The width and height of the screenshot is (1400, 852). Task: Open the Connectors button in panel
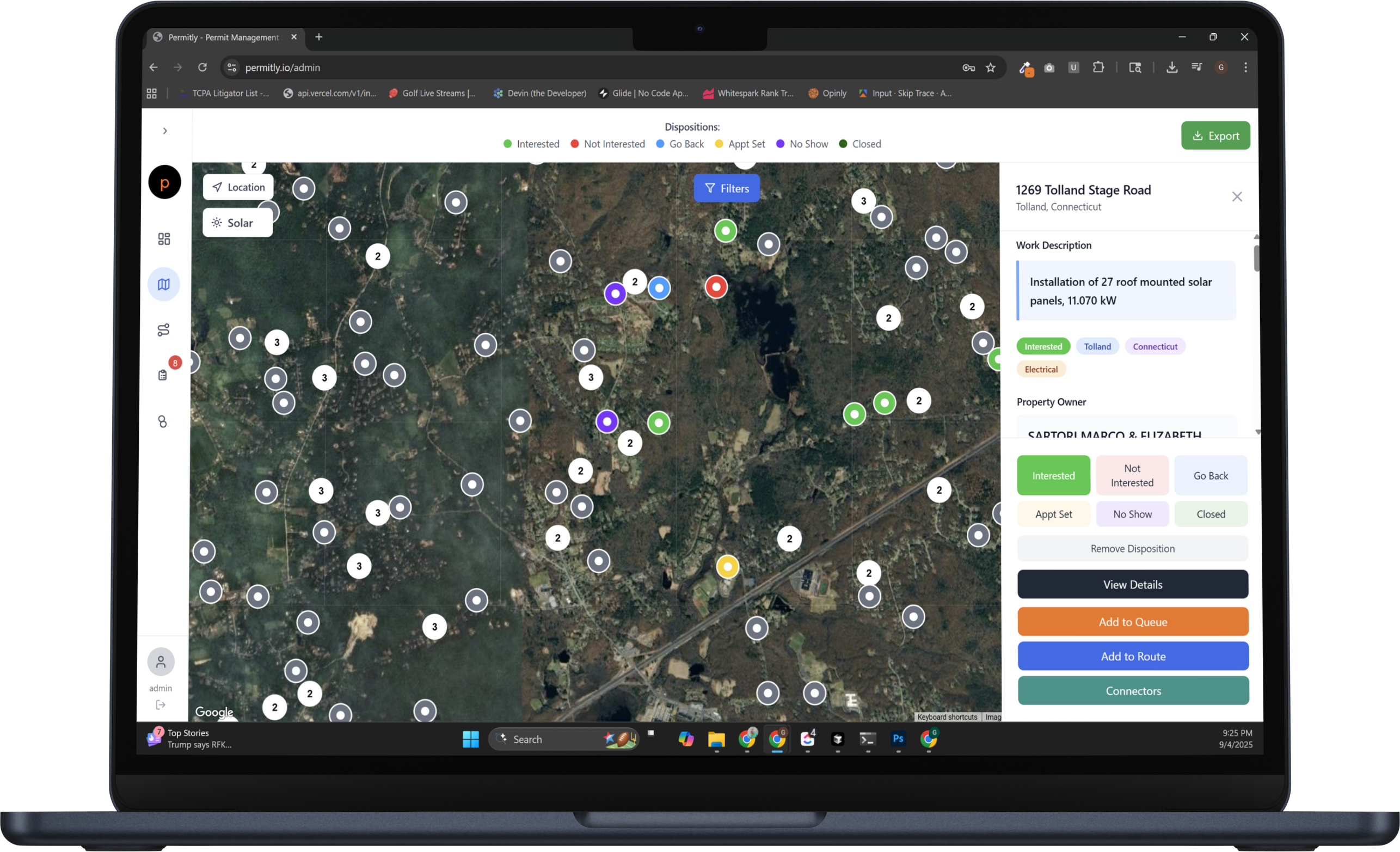(x=1133, y=690)
